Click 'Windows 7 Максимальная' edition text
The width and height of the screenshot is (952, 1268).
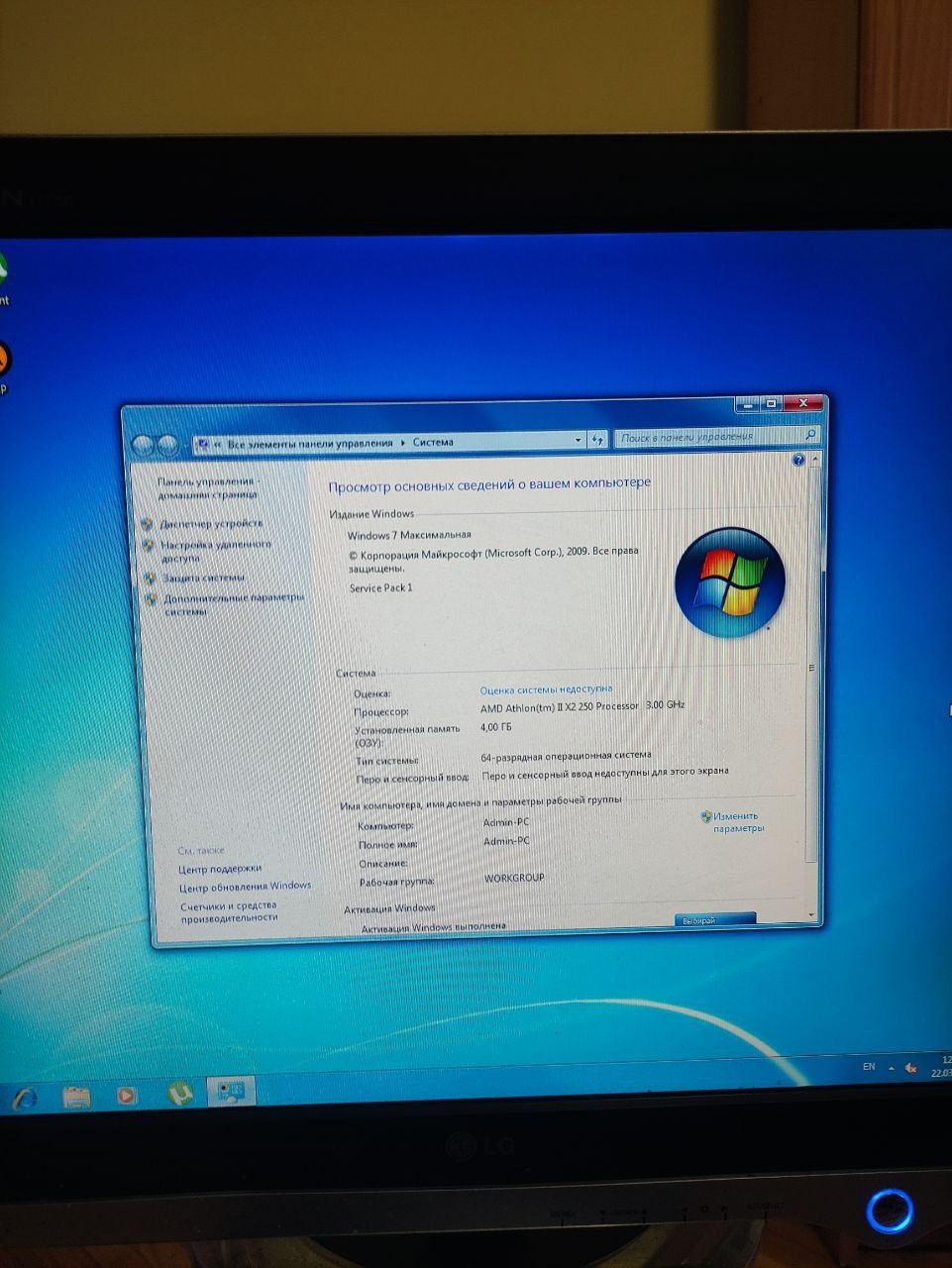point(409,535)
